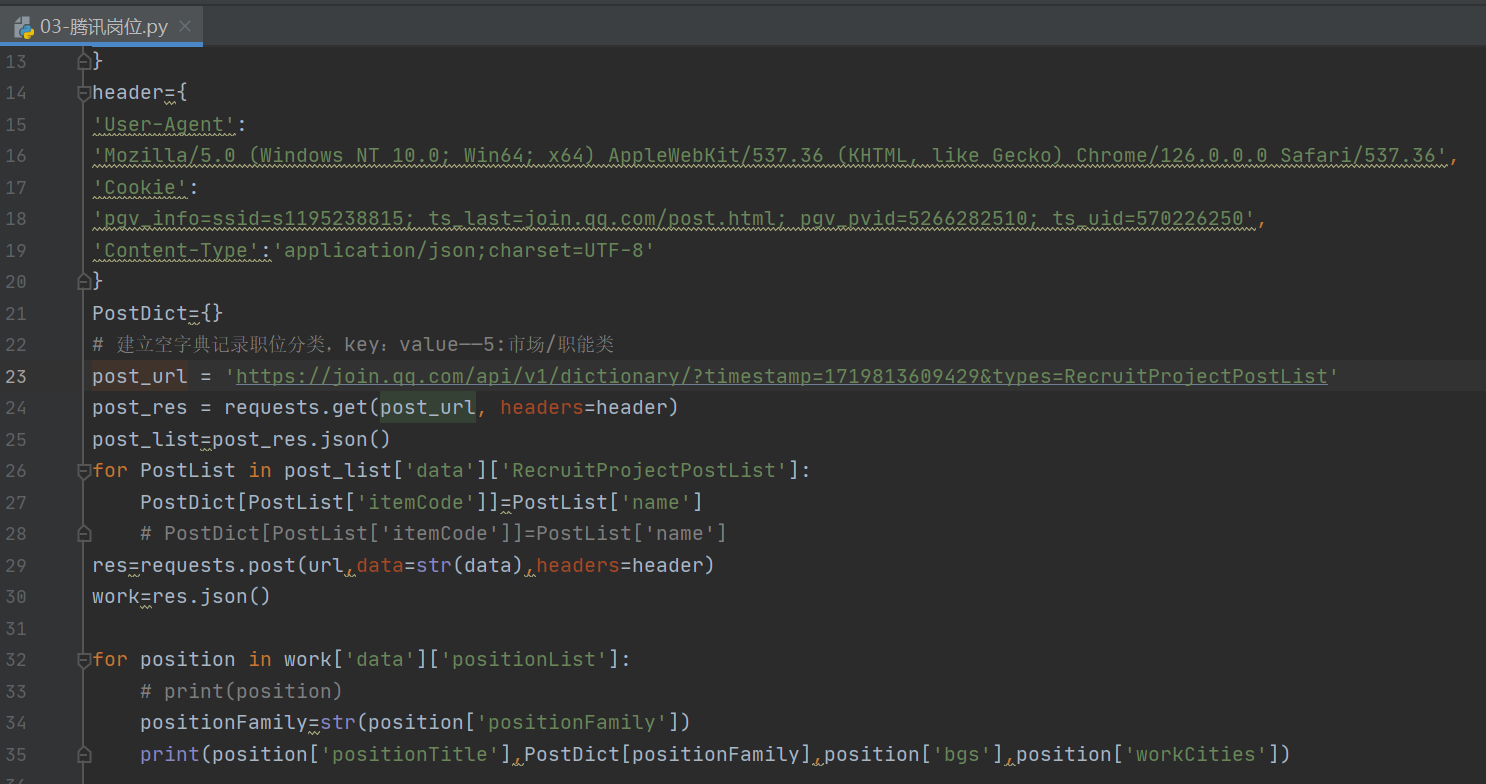
Task: Click the PostDict={} assignment on line 21
Action: click(157, 313)
